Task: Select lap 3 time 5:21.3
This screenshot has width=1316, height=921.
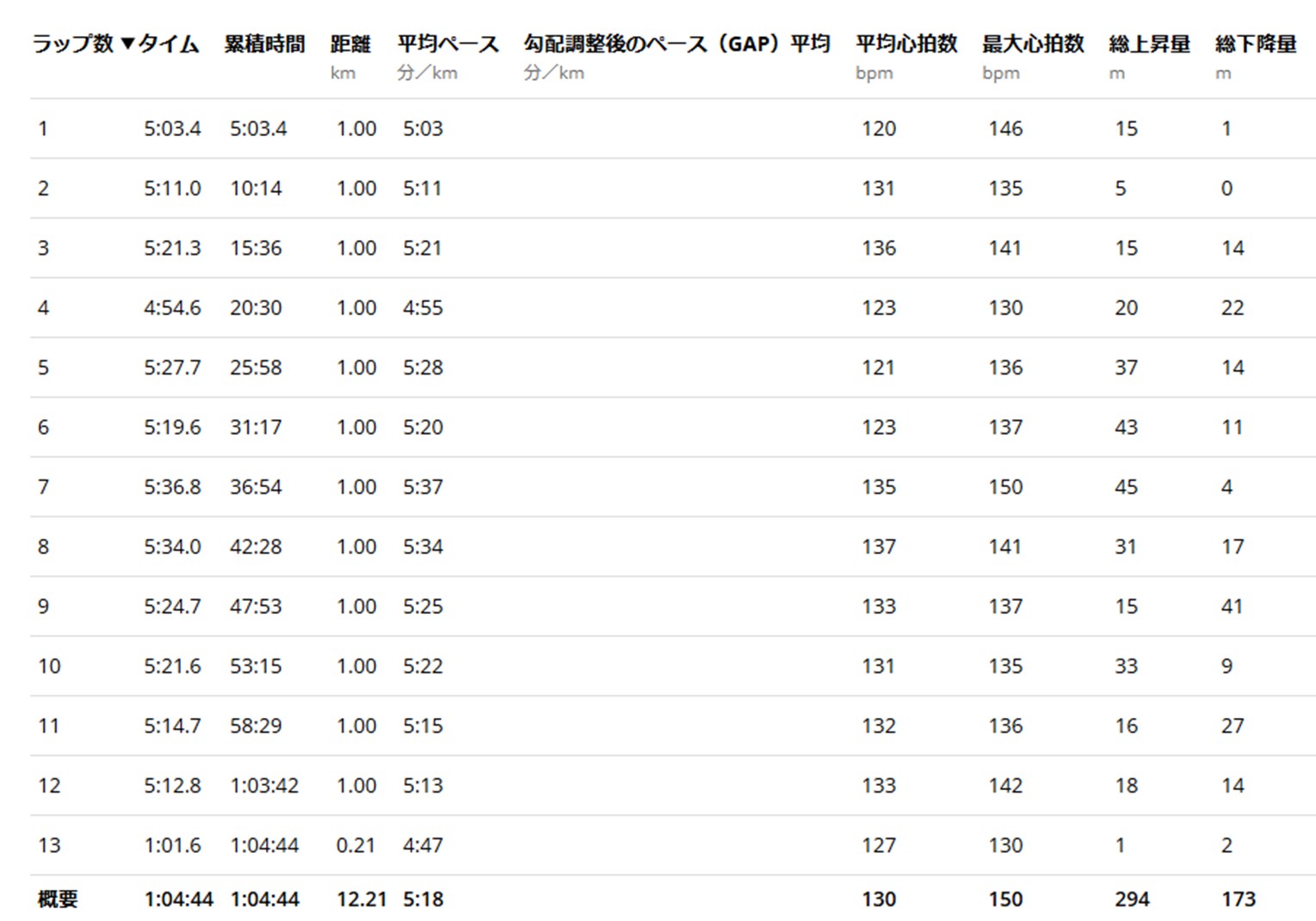Action: click(172, 249)
